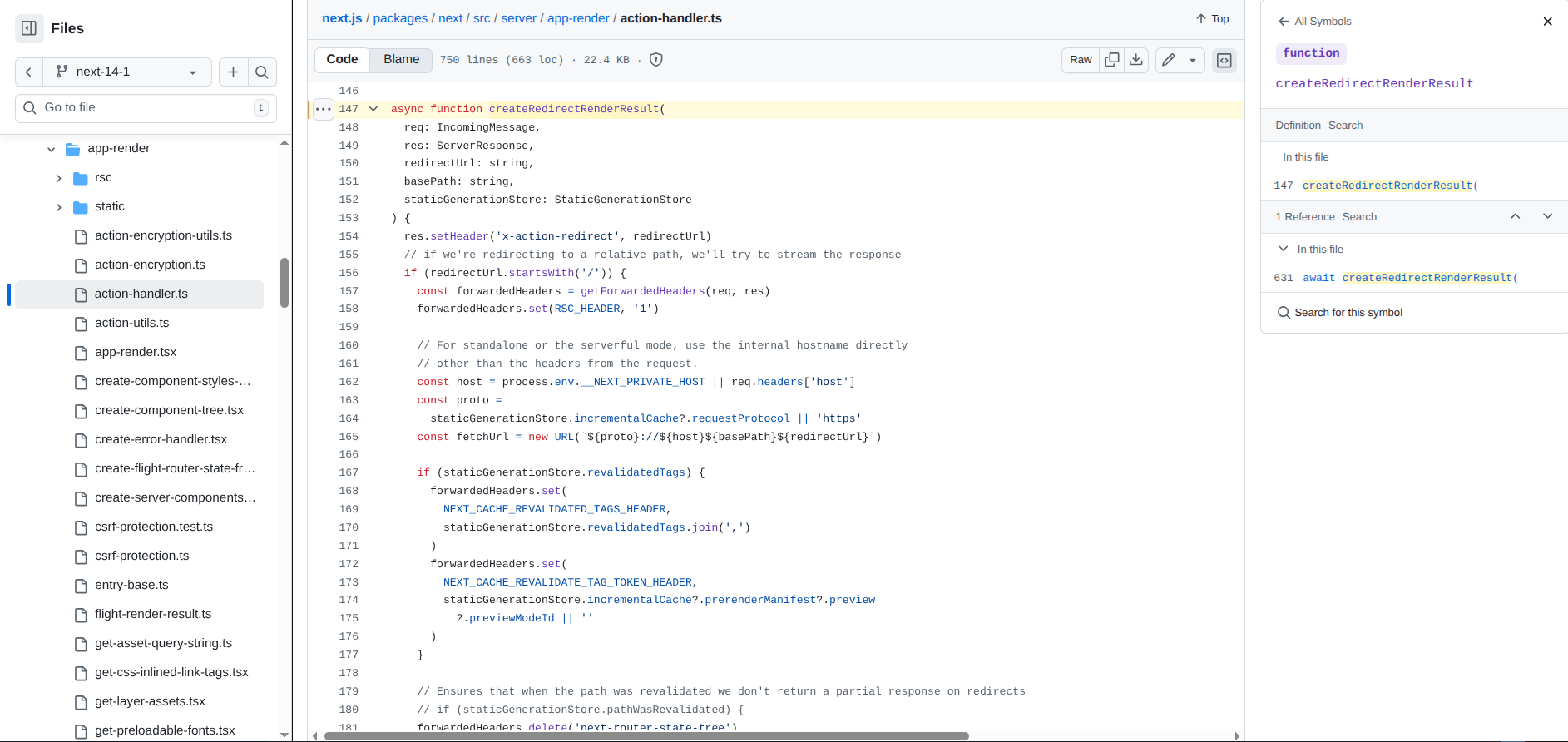Image resolution: width=1568 pixels, height=742 pixels.
Task: Open action-encryption.ts file
Action: (150, 265)
